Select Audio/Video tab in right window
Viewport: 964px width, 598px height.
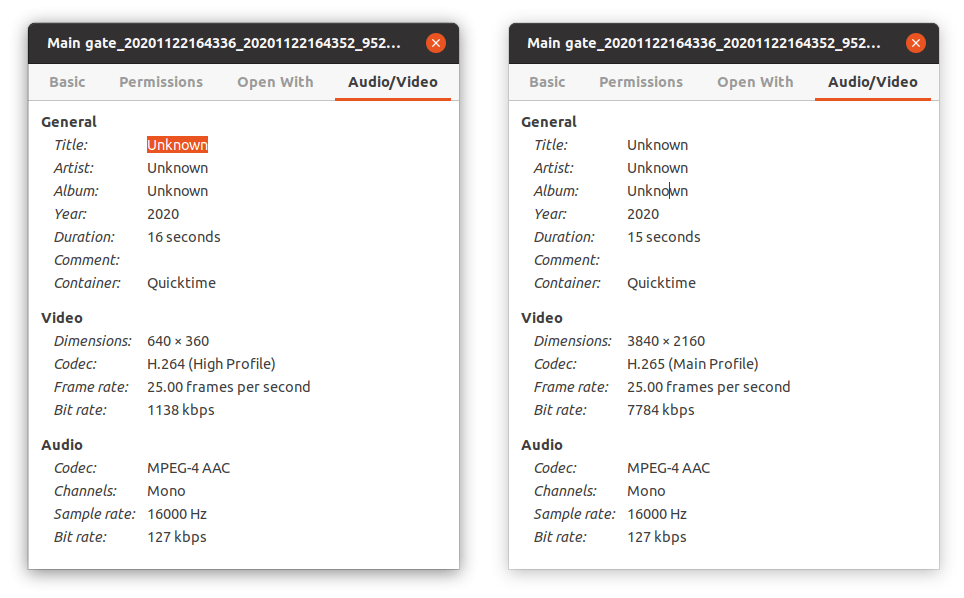[872, 82]
